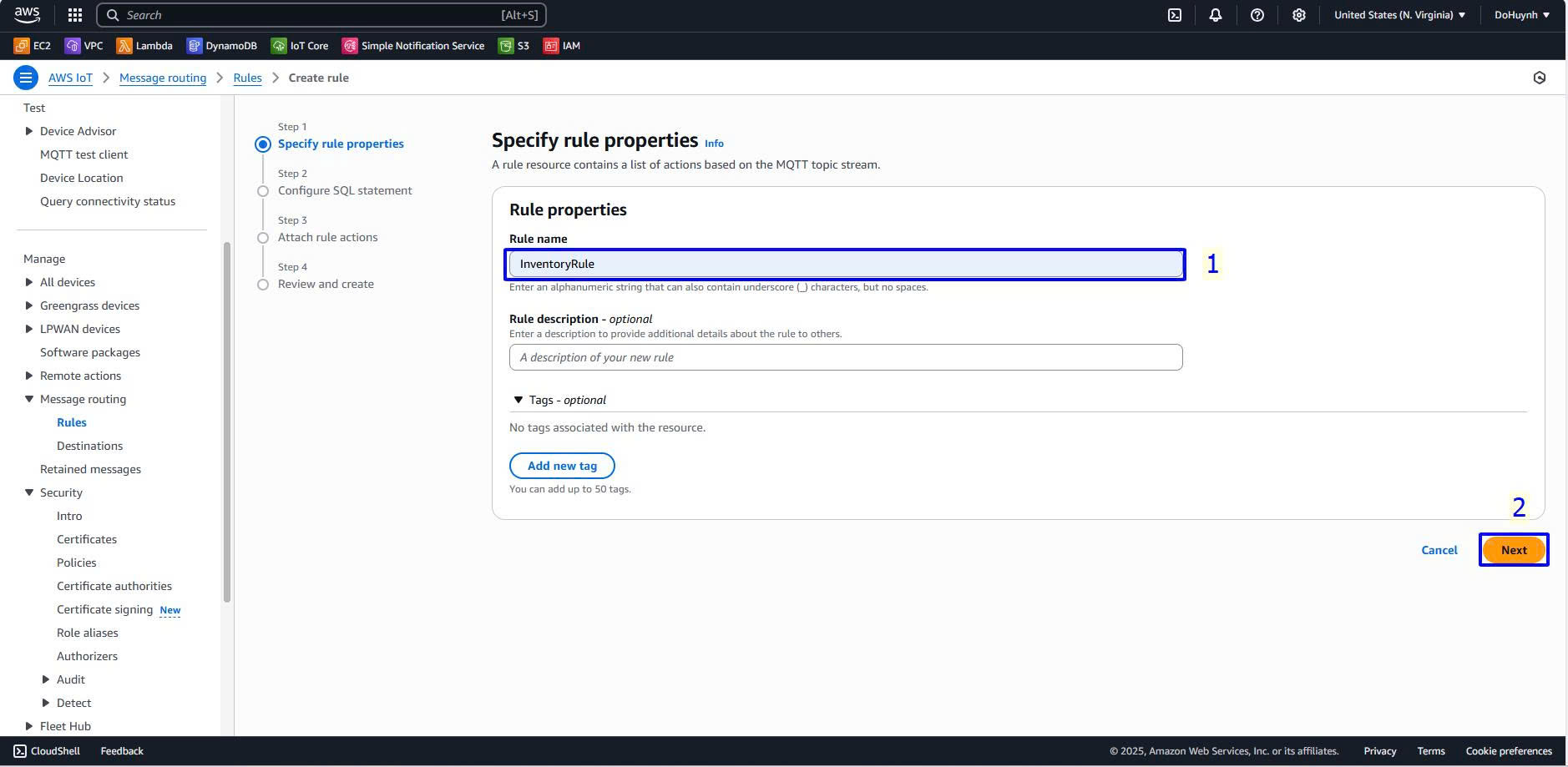This screenshot has height=767, width=1568.
Task: Open the region selector dropdown
Action: pyautogui.click(x=1399, y=15)
